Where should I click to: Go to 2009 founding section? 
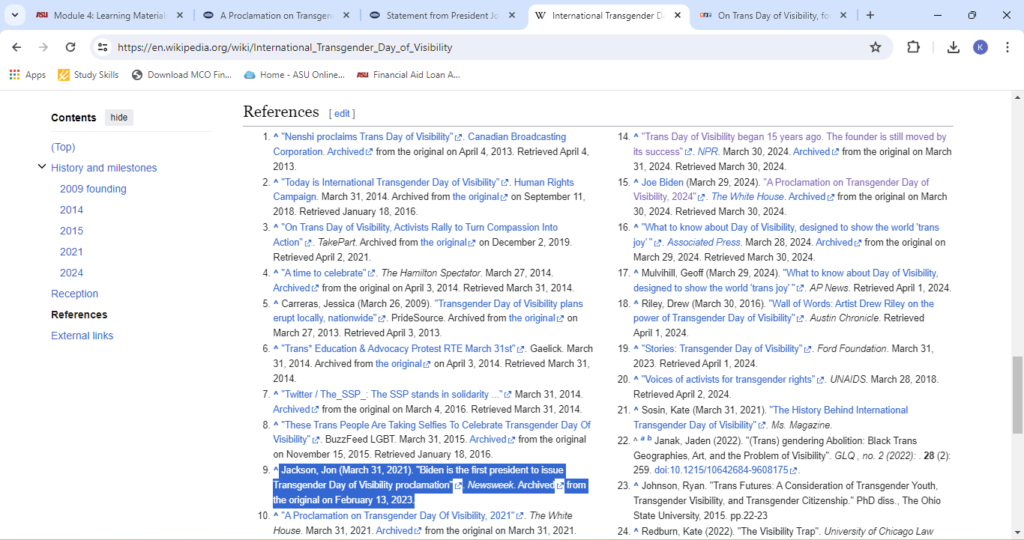coord(93,189)
